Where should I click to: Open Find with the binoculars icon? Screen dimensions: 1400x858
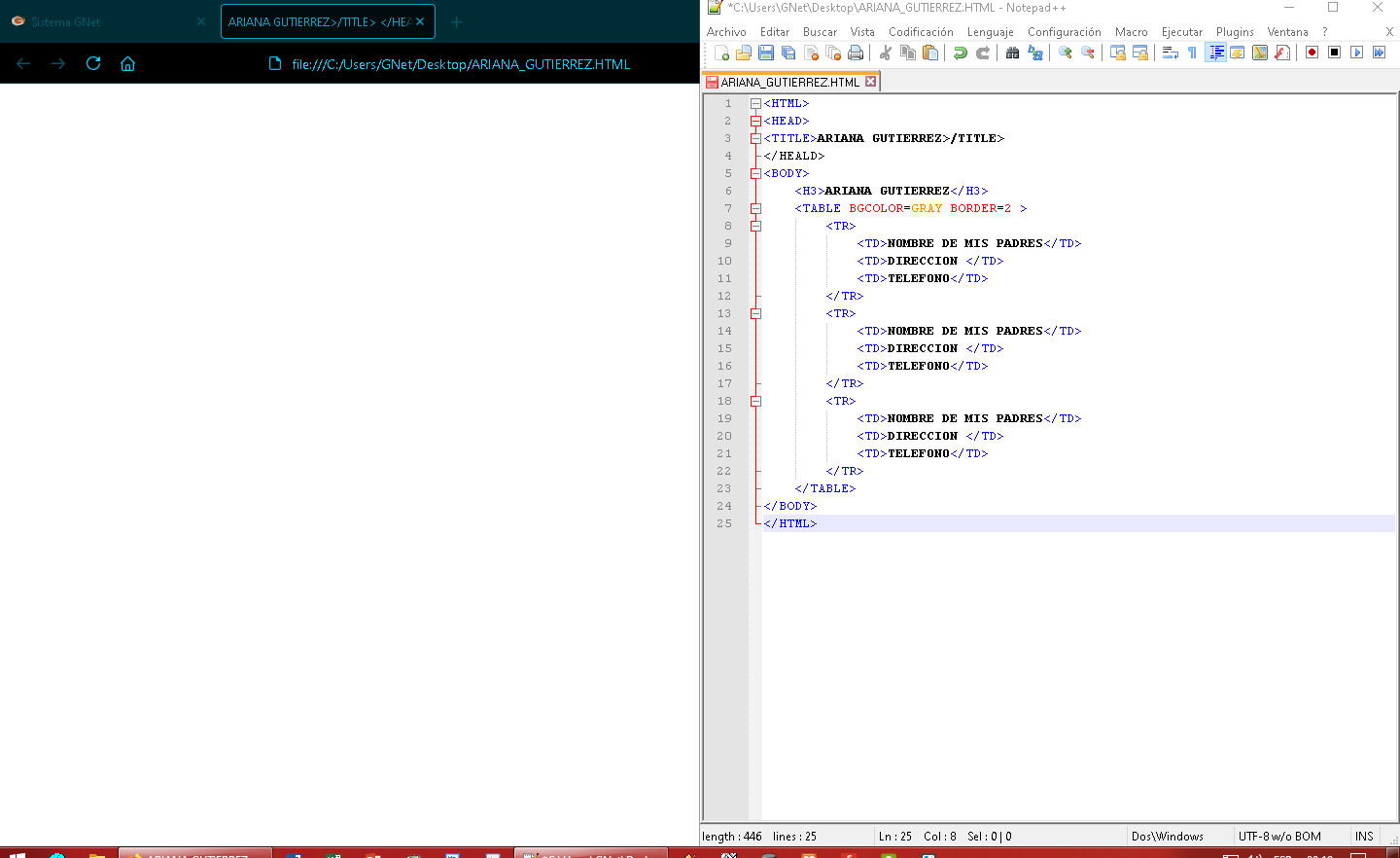coord(1012,53)
